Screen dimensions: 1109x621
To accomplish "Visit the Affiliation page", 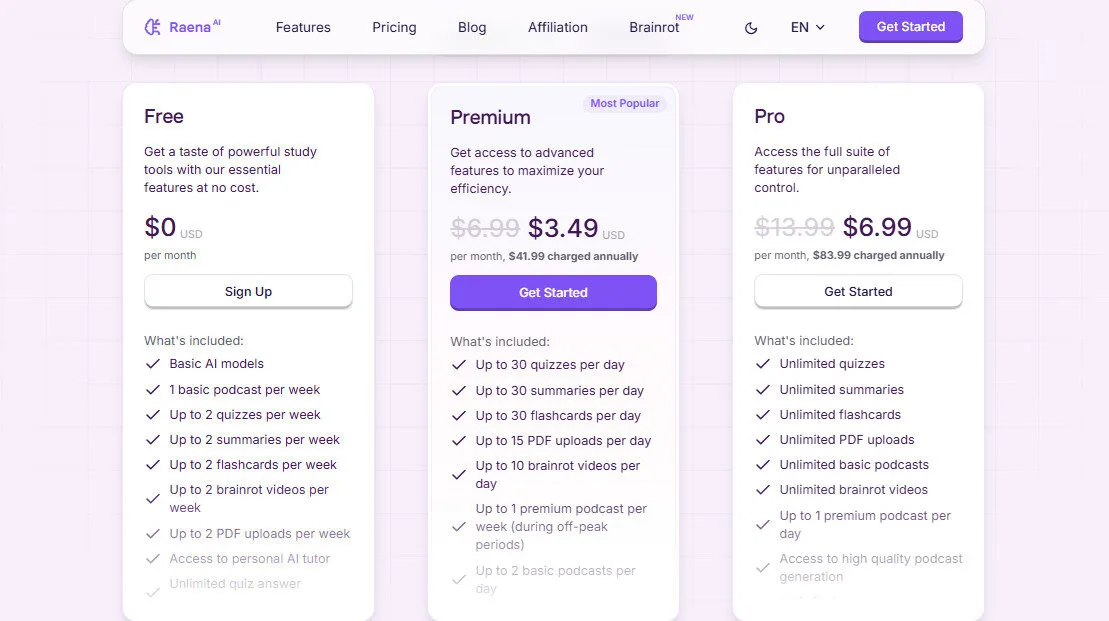I will tap(557, 27).
